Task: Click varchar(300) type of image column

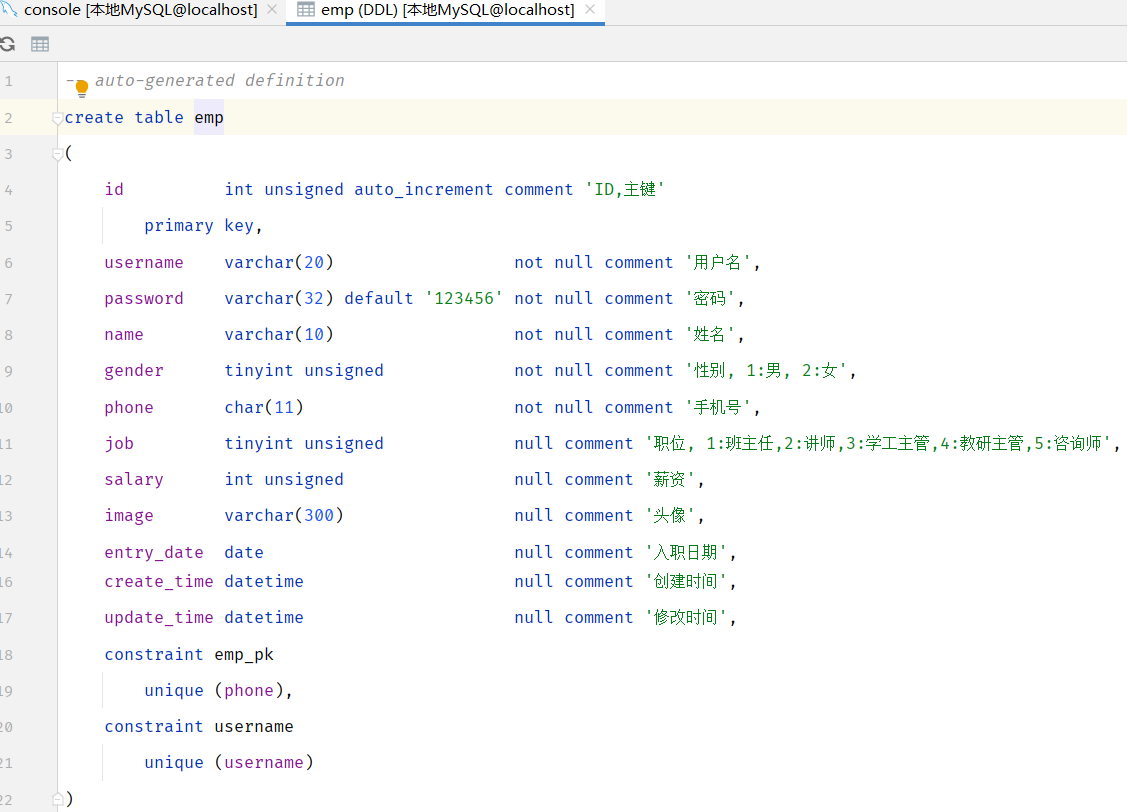Action: point(284,516)
